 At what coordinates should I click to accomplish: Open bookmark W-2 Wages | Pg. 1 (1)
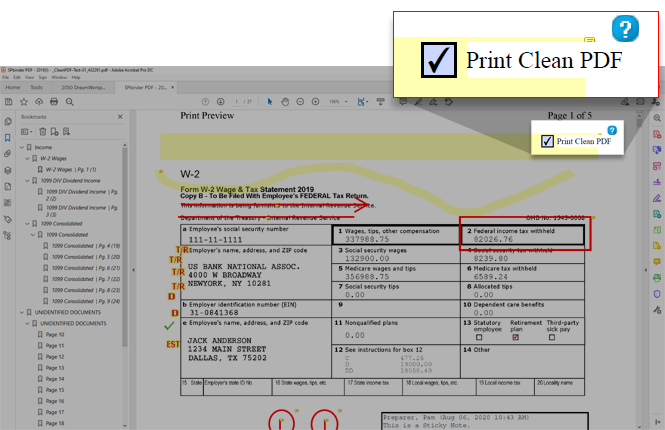(71, 170)
